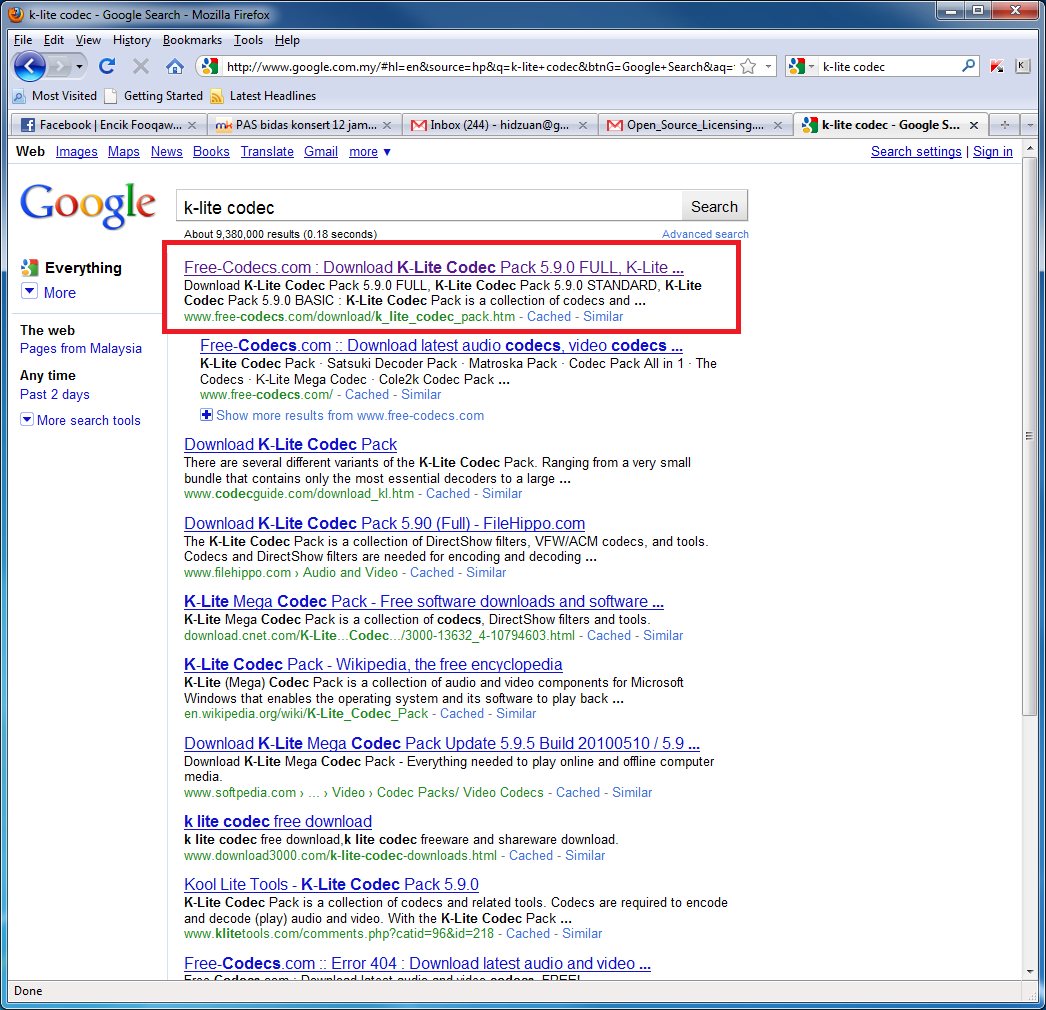Open Advanced search link
Viewport: 1046px width, 1010px height.
click(705, 234)
